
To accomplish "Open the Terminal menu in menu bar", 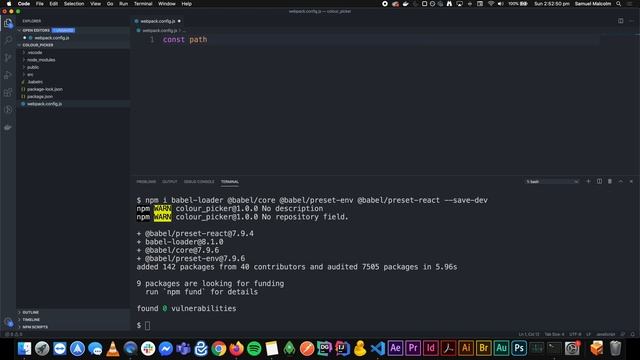I will 143,4.
